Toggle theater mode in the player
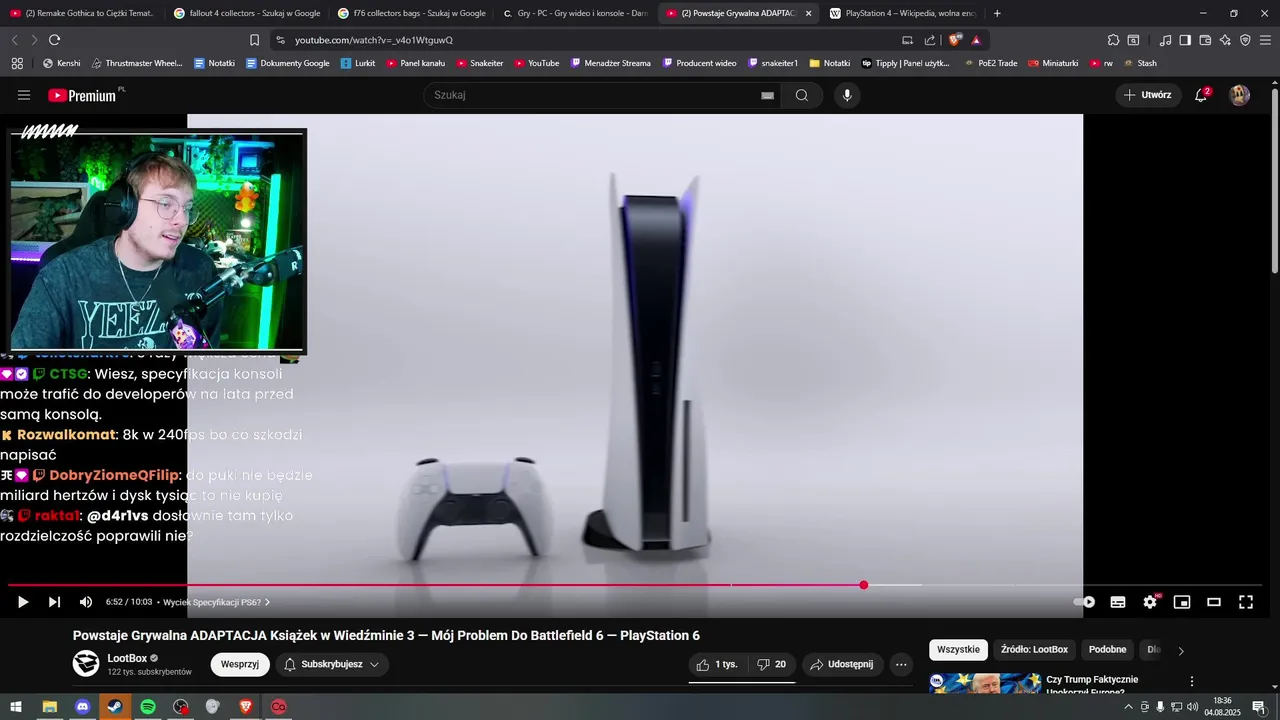Viewport: 1280px width, 720px height. [1214, 602]
